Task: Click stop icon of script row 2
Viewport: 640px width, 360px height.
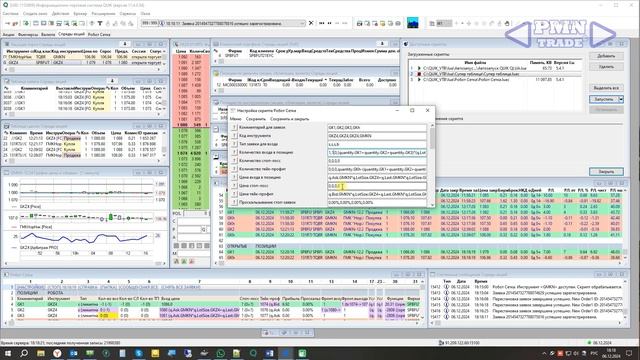Action: 418,74
